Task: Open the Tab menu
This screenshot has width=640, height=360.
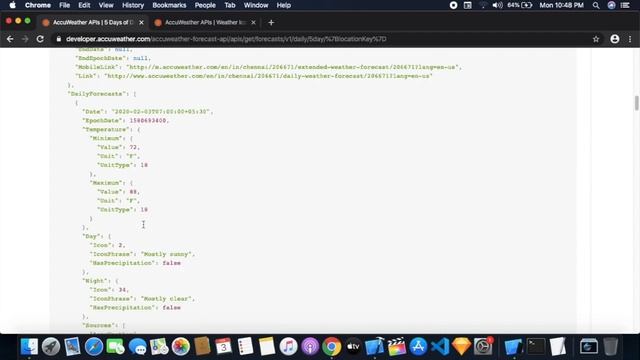Action: click(230, 5)
